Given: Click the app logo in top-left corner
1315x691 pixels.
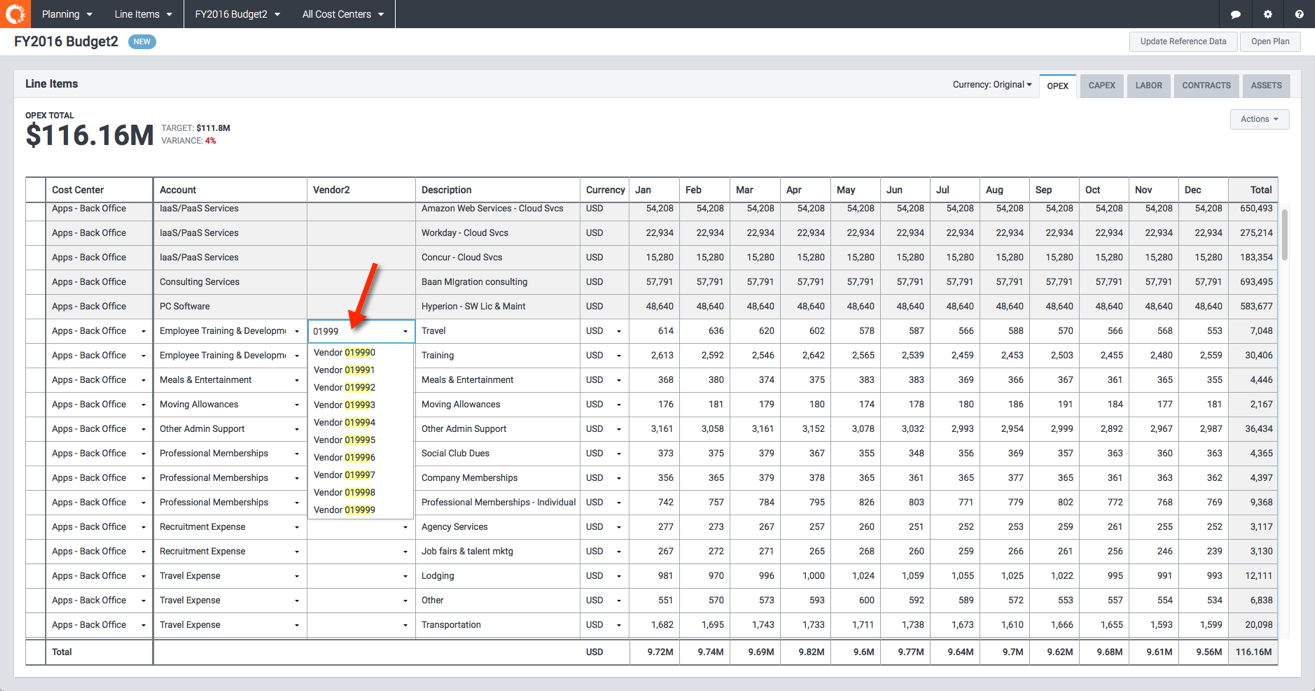Looking at the screenshot, I should point(15,14).
